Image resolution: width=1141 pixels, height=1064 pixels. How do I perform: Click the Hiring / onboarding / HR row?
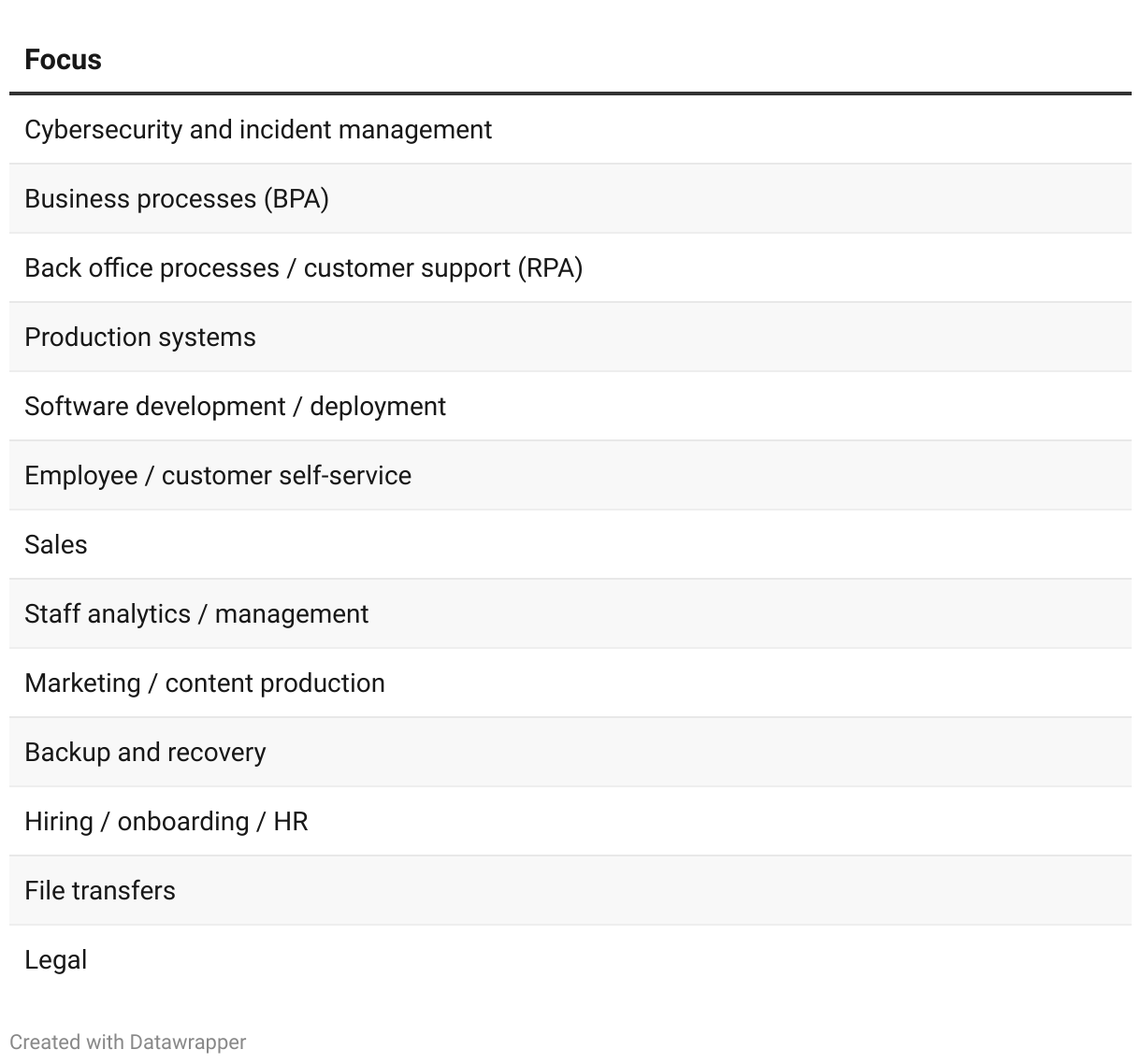tap(166, 822)
